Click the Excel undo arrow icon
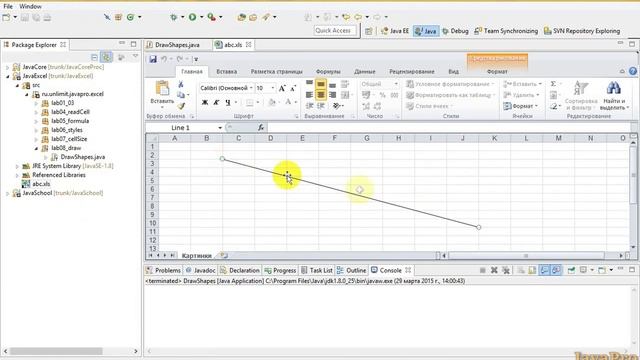Screen dimensions: 640x360 point(164,59)
